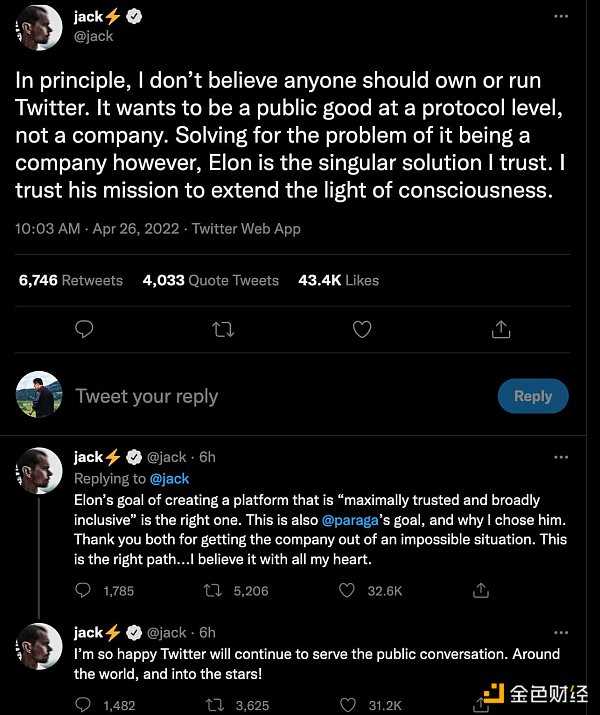Click the reply icon under the main tweet
The image size is (600, 715).
click(85, 329)
